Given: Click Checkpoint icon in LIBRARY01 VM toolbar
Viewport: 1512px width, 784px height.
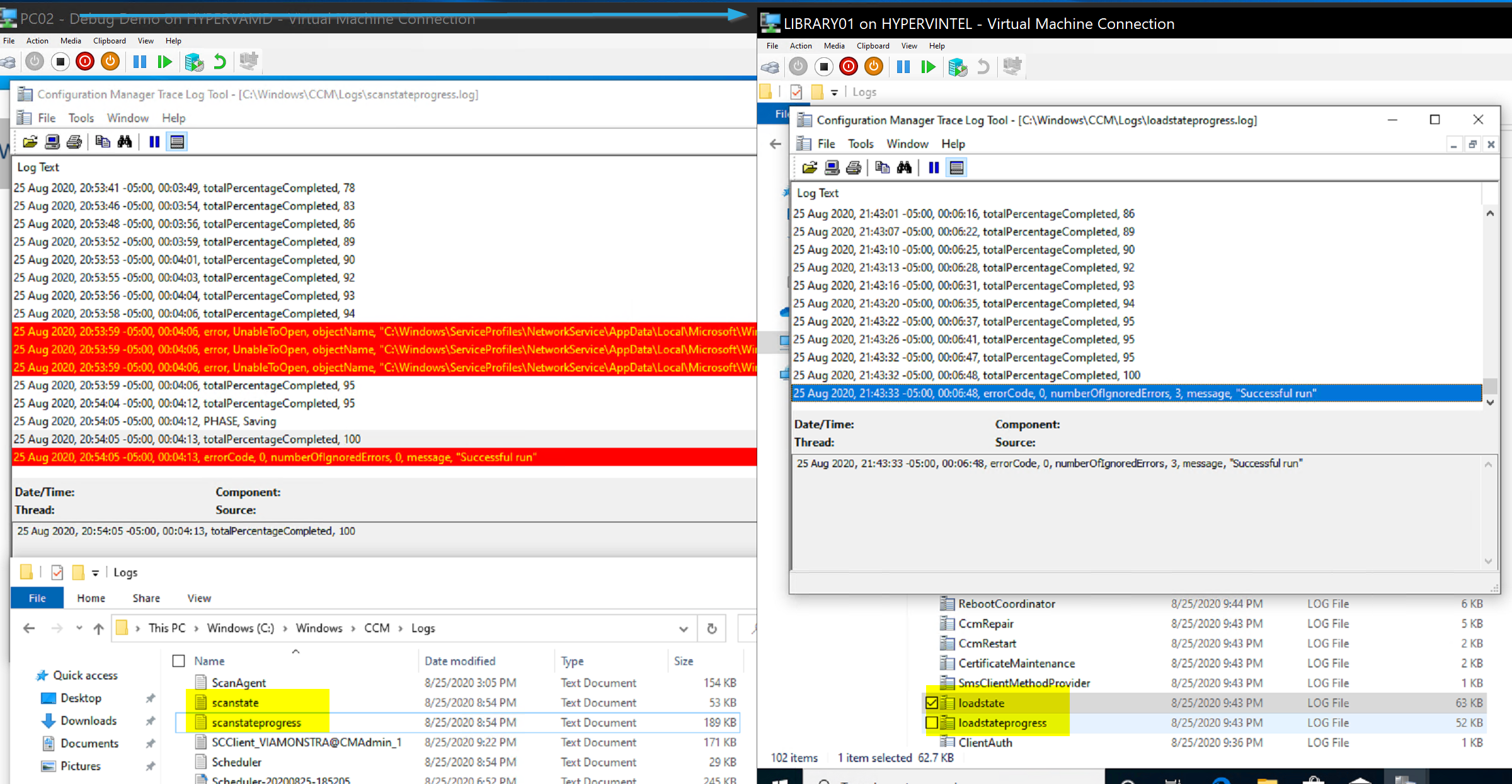Looking at the screenshot, I should pos(958,67).
